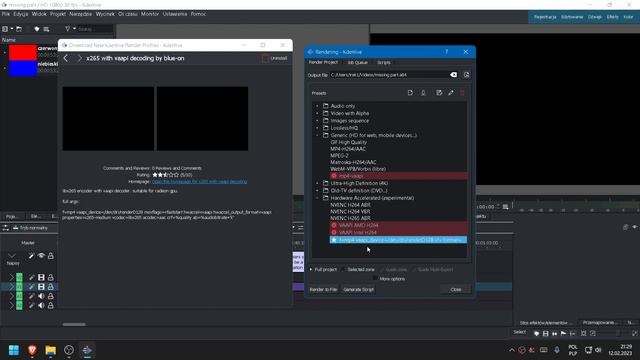Open File Explorer from the taskbar
This screenshot has width=640, height=360.
[x=51, y=350]
